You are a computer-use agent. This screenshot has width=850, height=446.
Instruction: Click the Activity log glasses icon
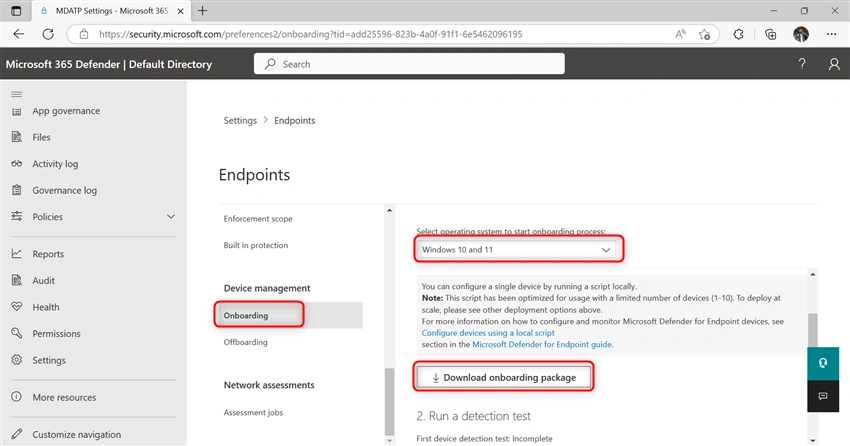pos(17,164)
